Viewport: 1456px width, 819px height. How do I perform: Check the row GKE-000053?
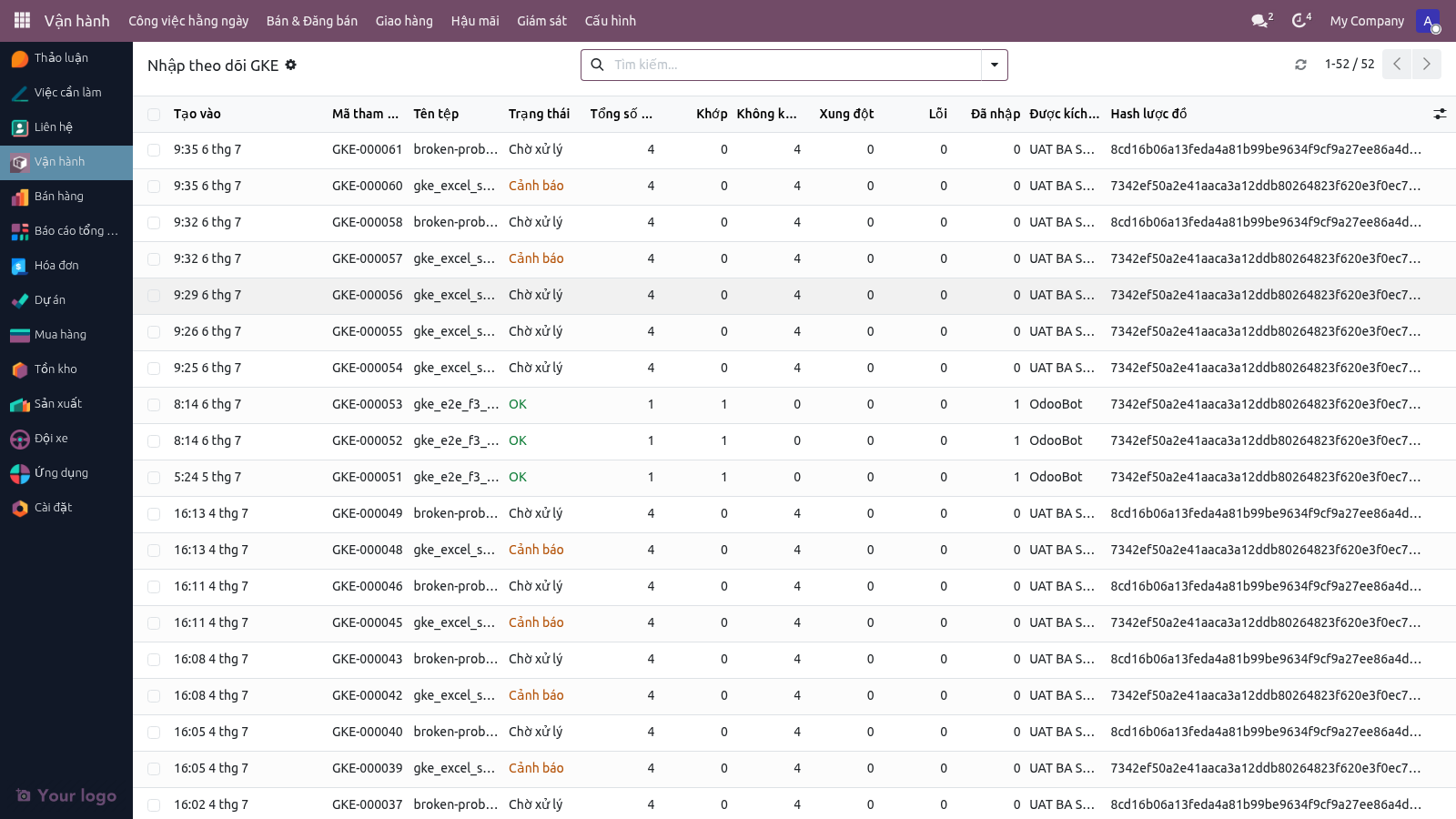tap(154, 404)
